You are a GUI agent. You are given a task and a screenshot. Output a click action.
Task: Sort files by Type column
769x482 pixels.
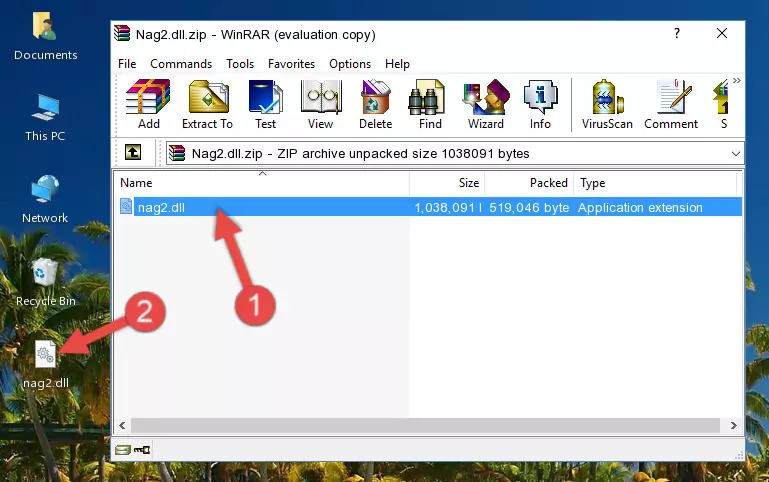click(655, 183)
